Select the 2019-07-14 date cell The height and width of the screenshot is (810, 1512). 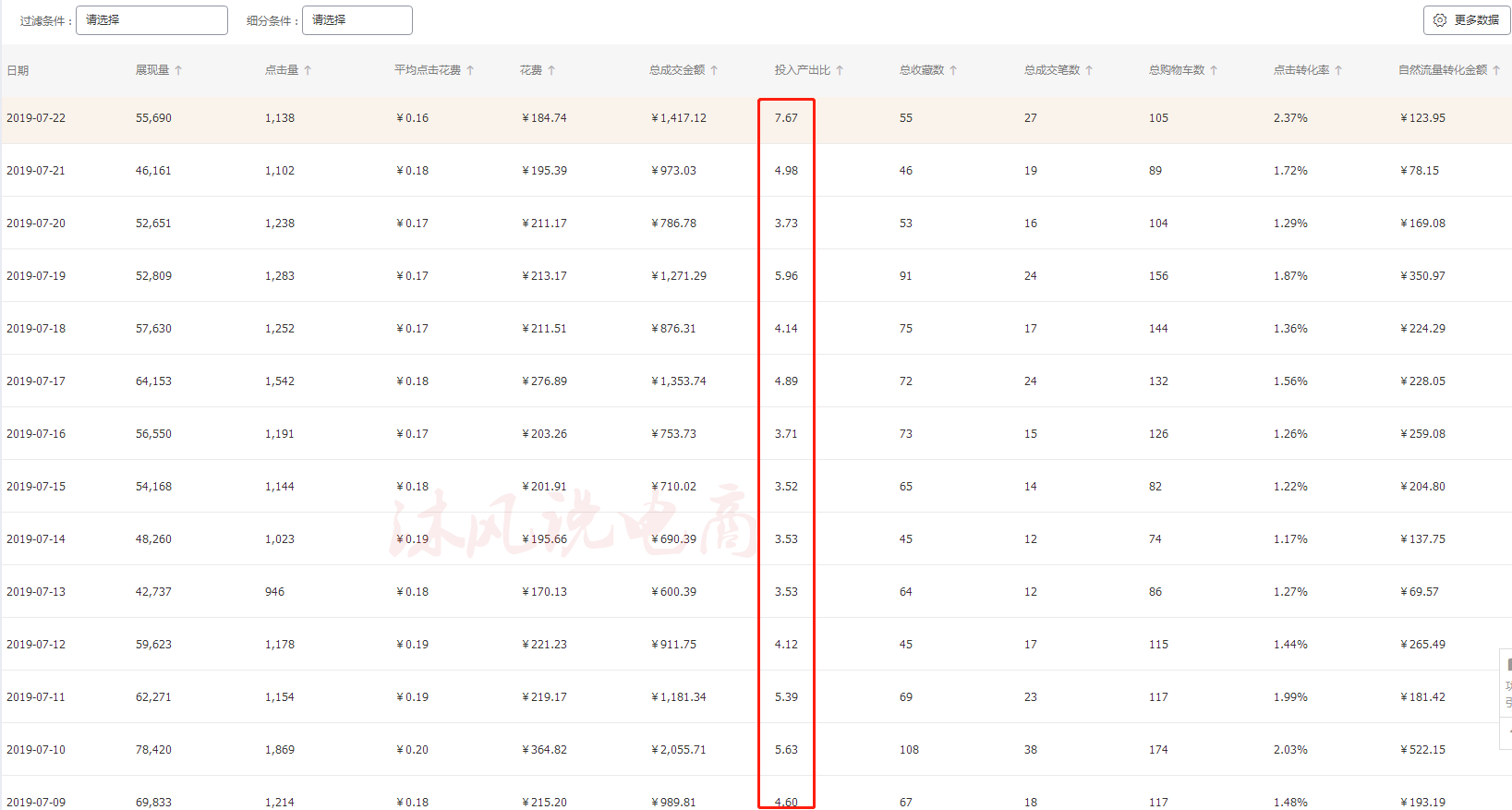(x=36, y=539)
